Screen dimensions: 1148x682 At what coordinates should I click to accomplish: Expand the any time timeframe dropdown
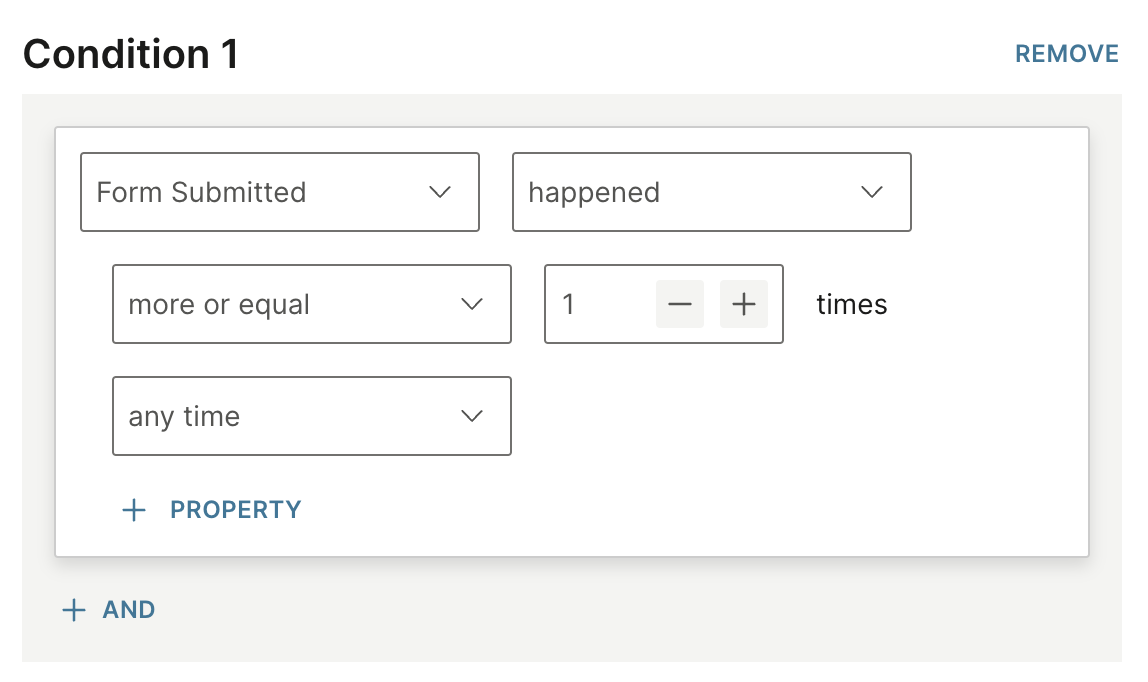tap(311, 416)
